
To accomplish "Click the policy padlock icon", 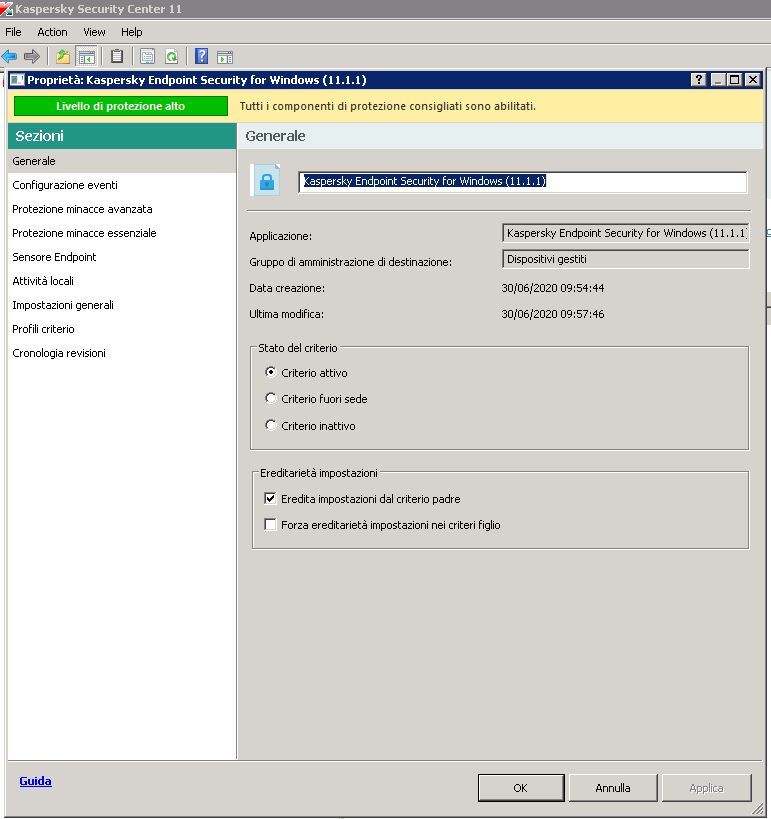I will pos(266,180).
